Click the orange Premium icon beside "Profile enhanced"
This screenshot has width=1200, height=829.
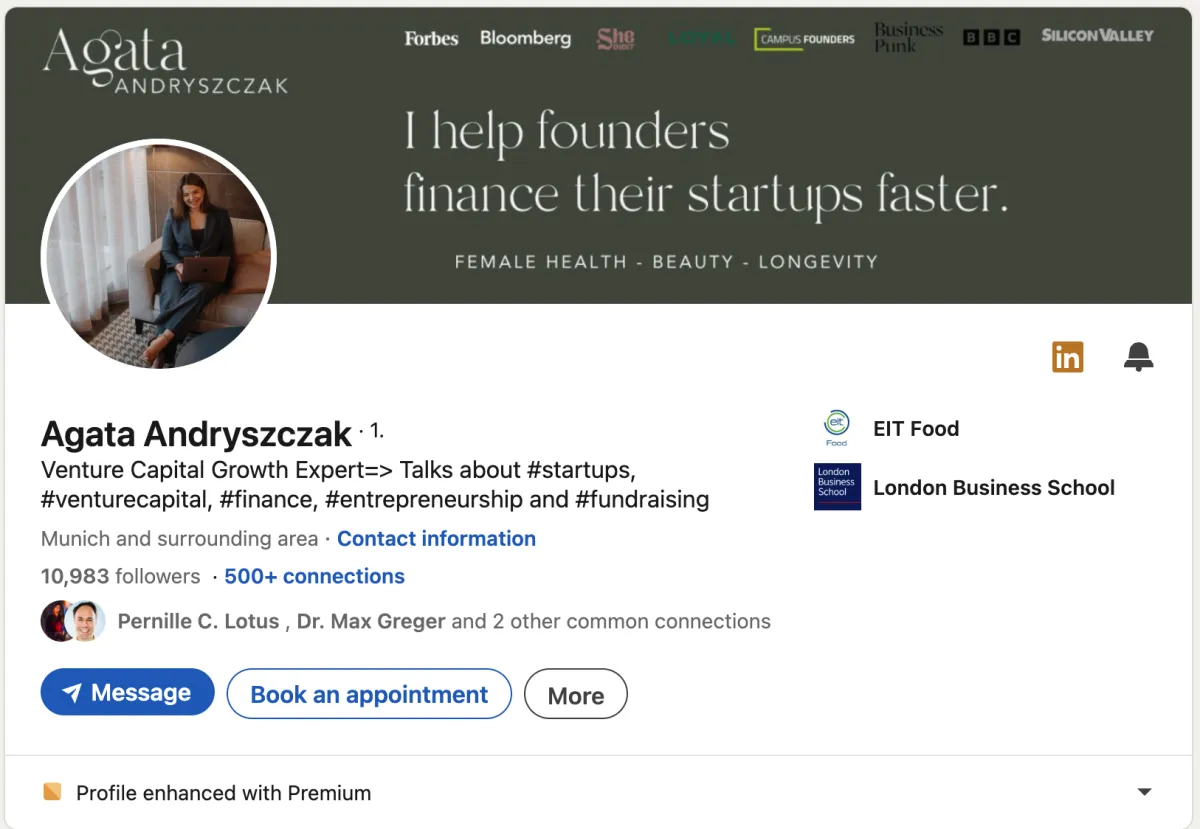point(52,792)
